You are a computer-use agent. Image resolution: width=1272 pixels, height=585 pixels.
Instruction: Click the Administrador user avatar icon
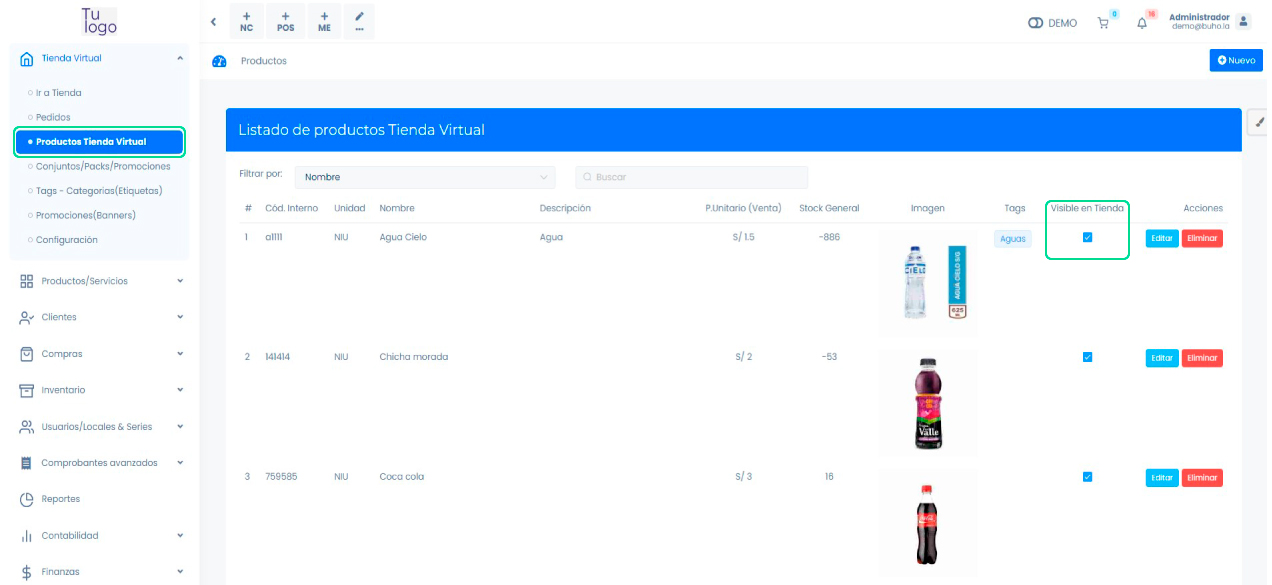(x=1243, y=22)
